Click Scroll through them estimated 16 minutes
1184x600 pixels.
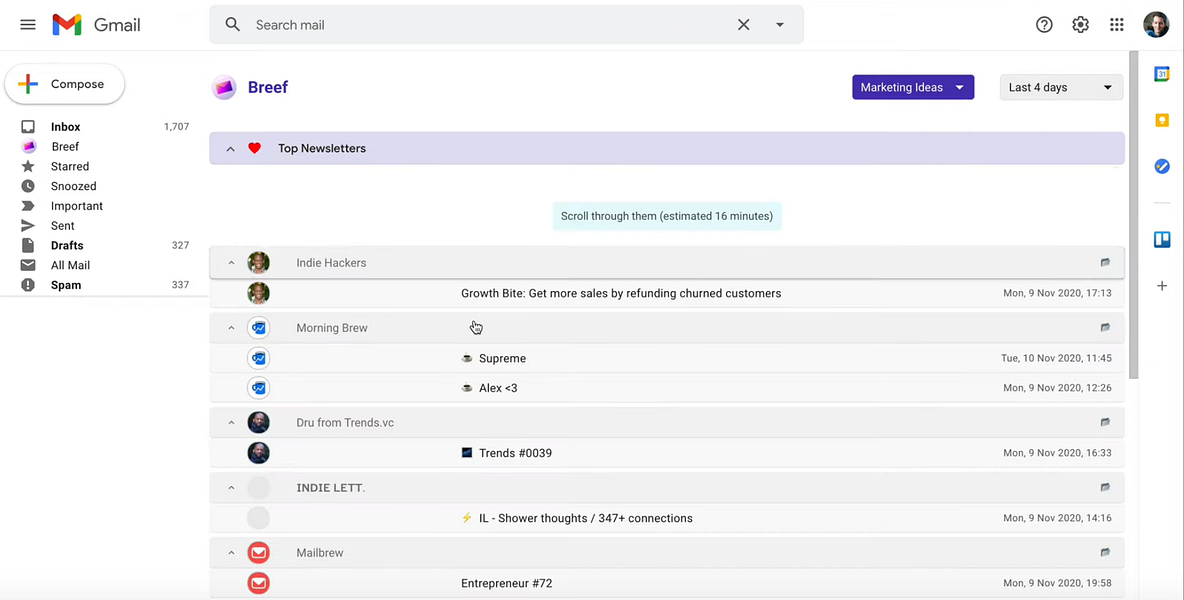point(667,216)
